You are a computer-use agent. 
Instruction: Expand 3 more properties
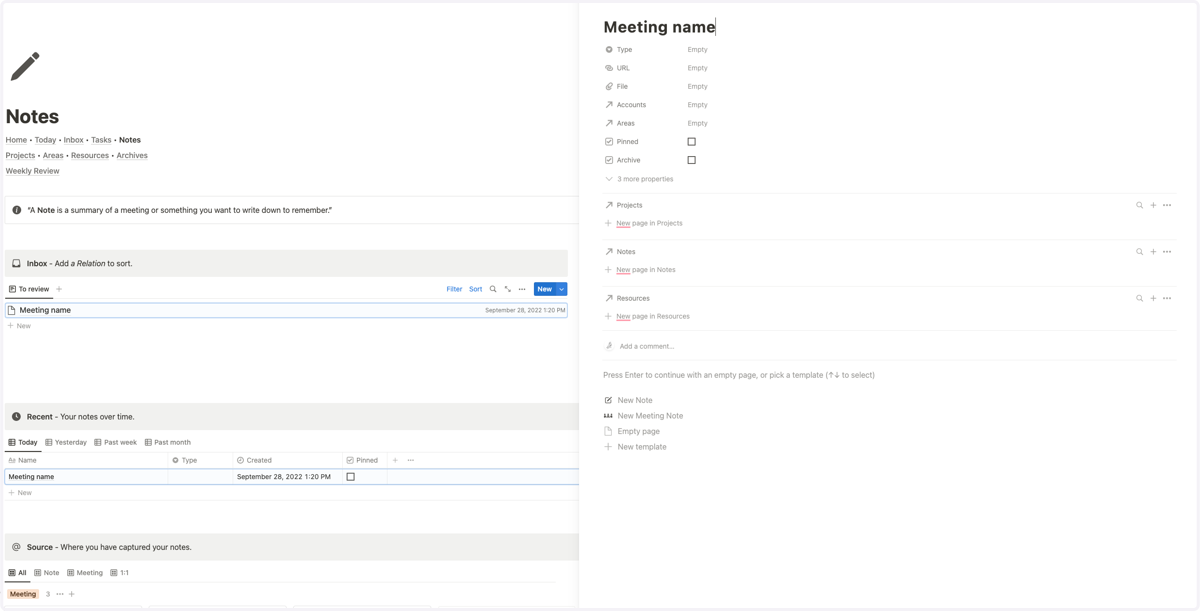coord(639,179)
